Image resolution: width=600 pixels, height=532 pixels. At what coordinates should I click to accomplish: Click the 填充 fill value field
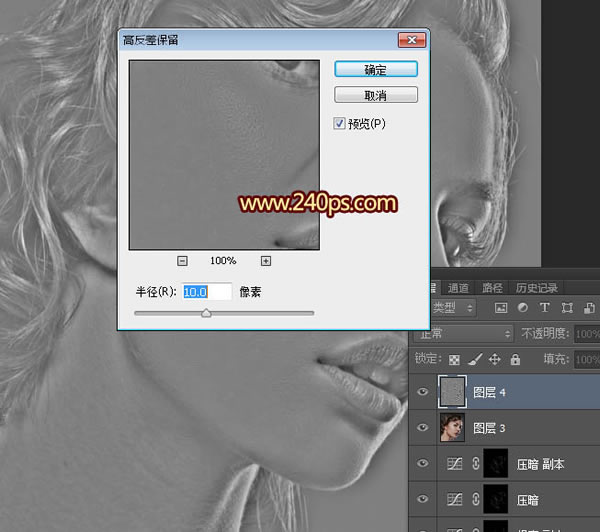pyautogui.click(x=587, y=359)
